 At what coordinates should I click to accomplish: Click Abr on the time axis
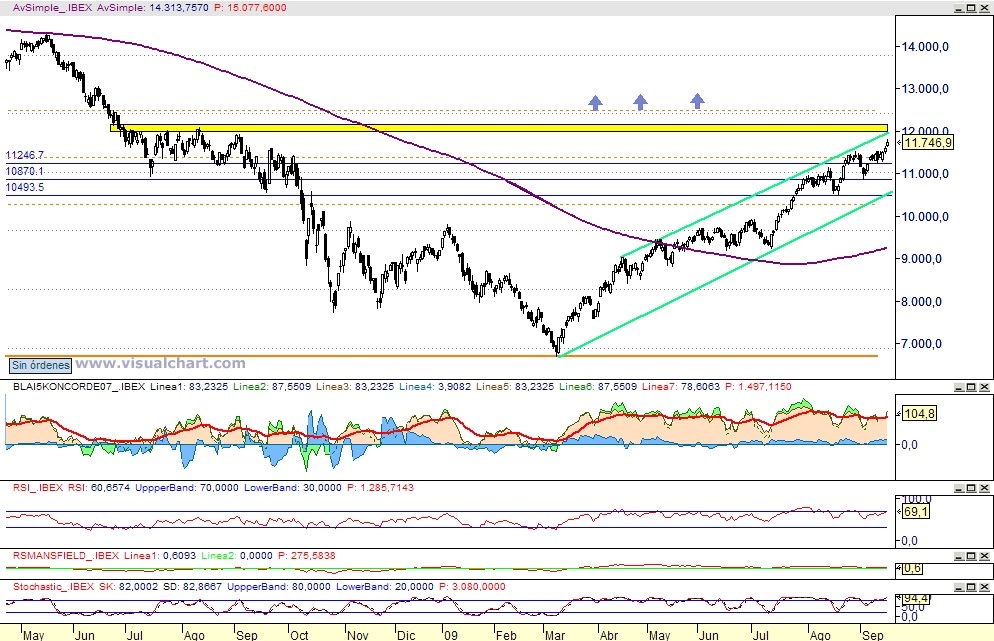pos(609,635)
